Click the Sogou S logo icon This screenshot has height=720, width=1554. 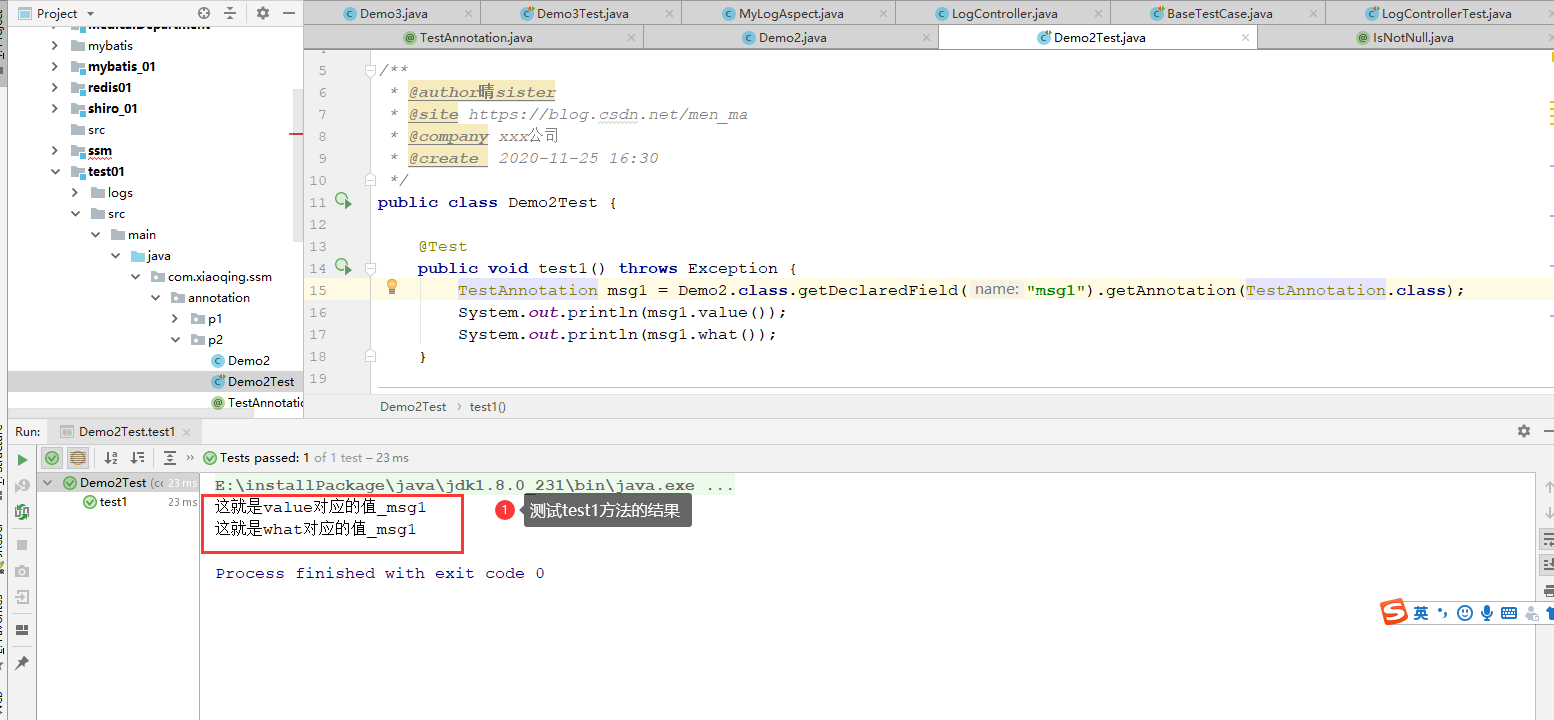[x=1395, y=613]
